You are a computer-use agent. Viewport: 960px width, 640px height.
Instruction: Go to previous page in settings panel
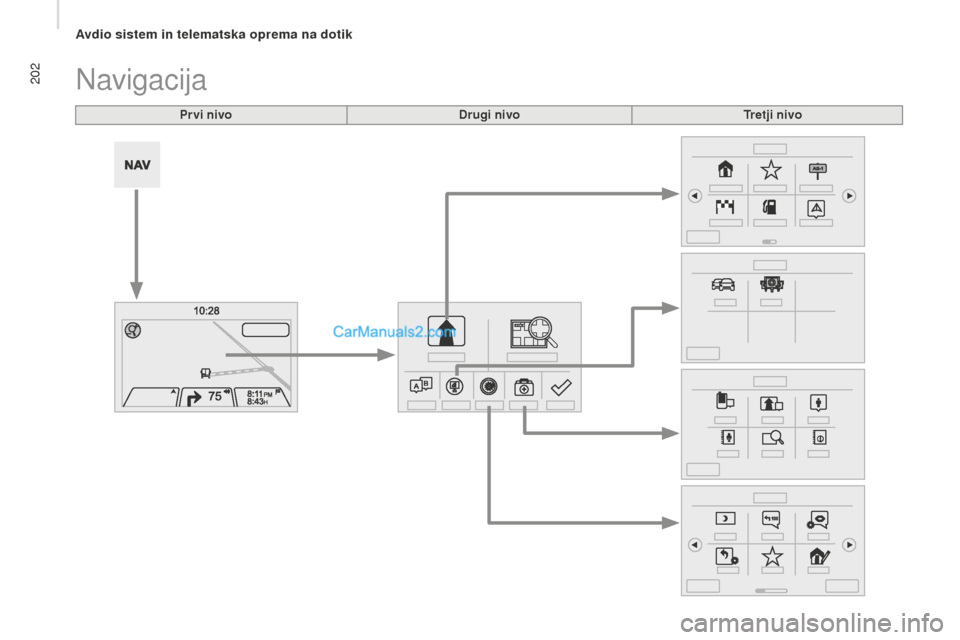click(694, 545)
